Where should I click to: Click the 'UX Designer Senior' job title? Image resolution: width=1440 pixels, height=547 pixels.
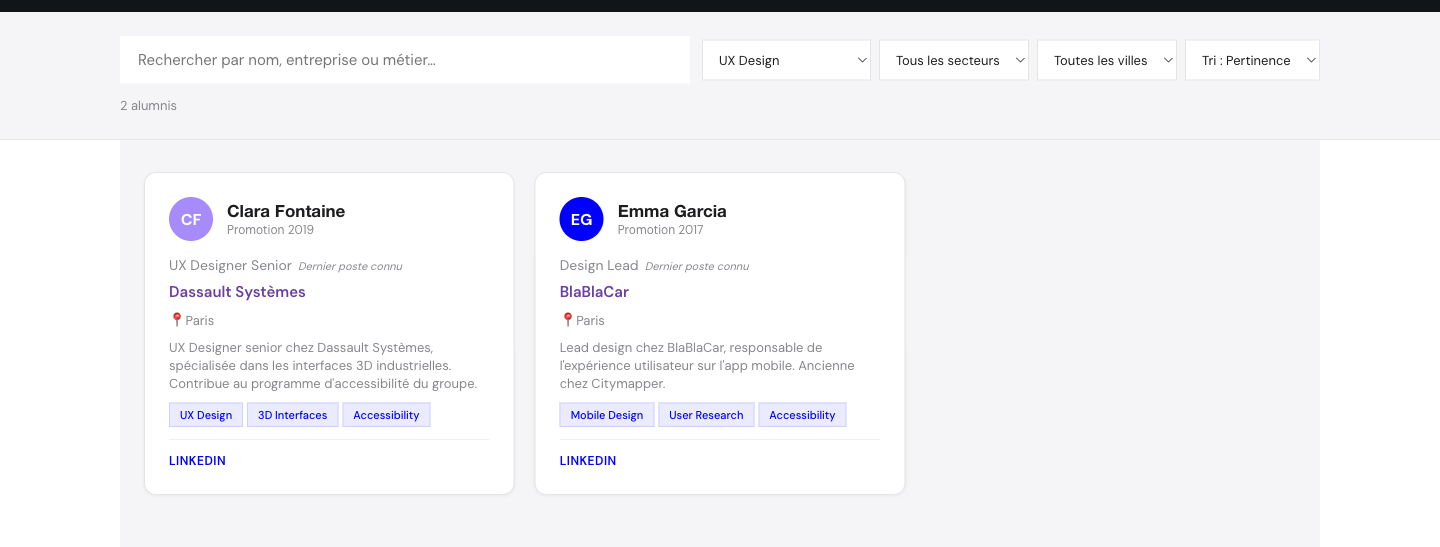pyautogui.click(x=230, y=266)
